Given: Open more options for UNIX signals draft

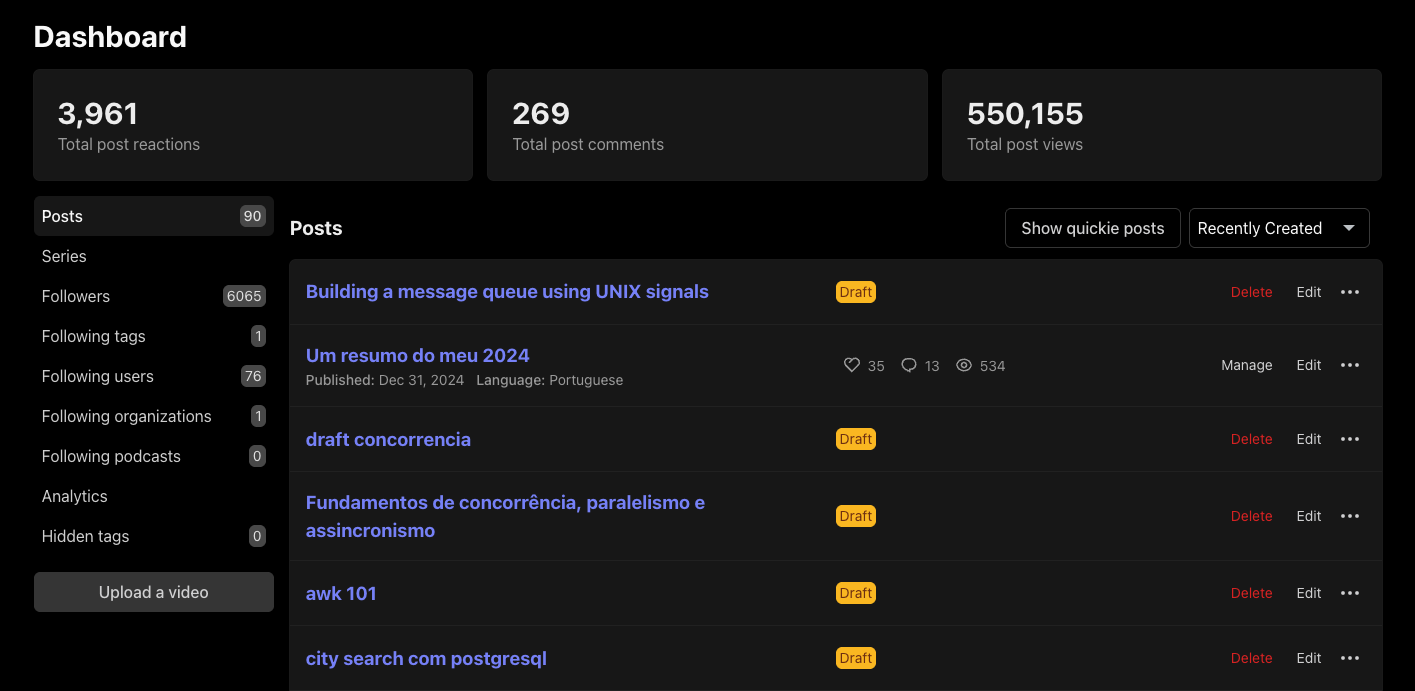Looking at the screenshot, I should (x=1349, y=292).
